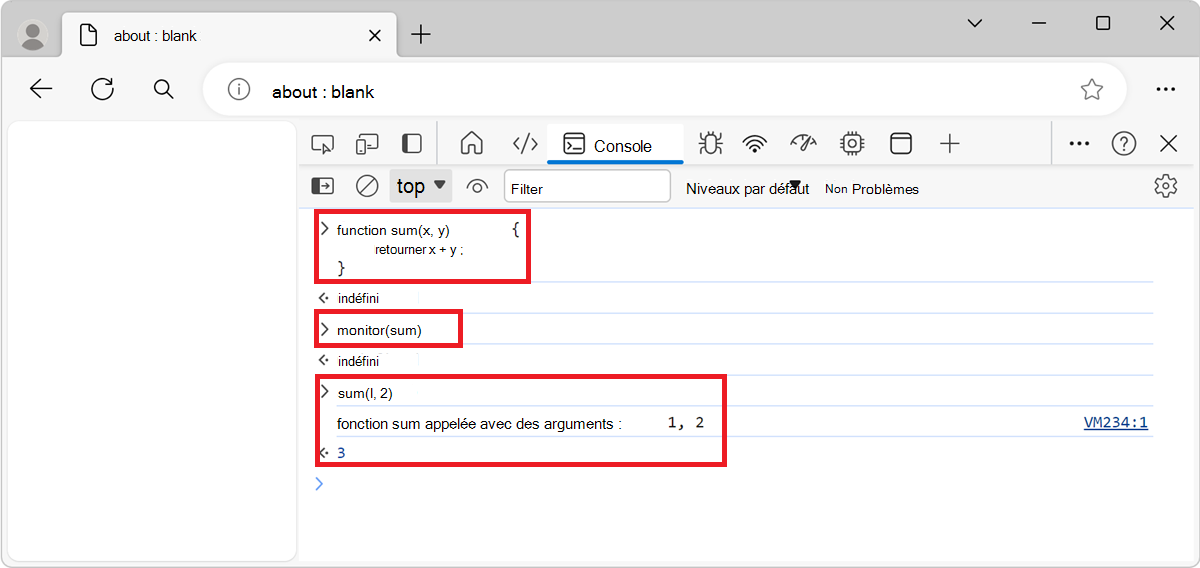Open the profile avatar
The width and height of the screenshot is (1200, 568).
coord(33,36)
